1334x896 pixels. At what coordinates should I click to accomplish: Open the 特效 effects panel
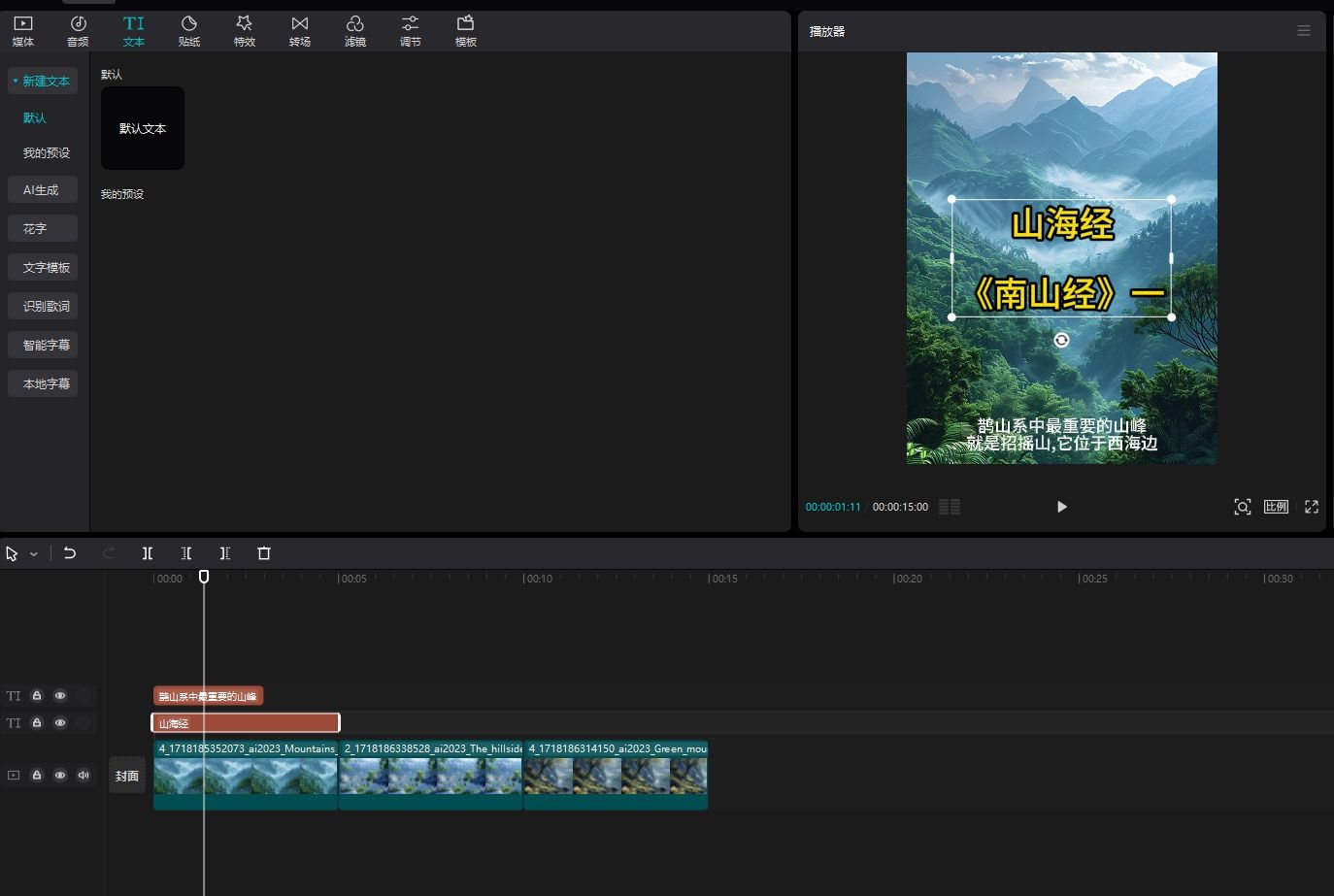[245, 31]
